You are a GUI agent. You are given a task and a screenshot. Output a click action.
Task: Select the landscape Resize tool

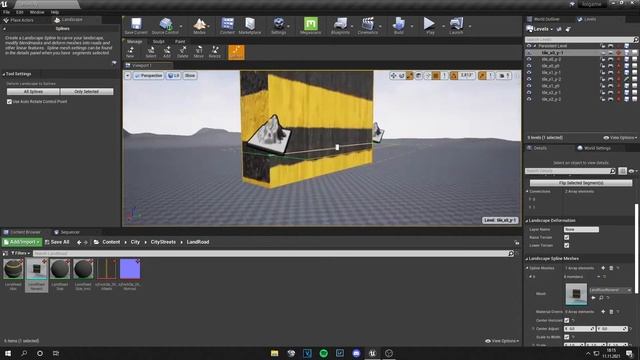215,52
